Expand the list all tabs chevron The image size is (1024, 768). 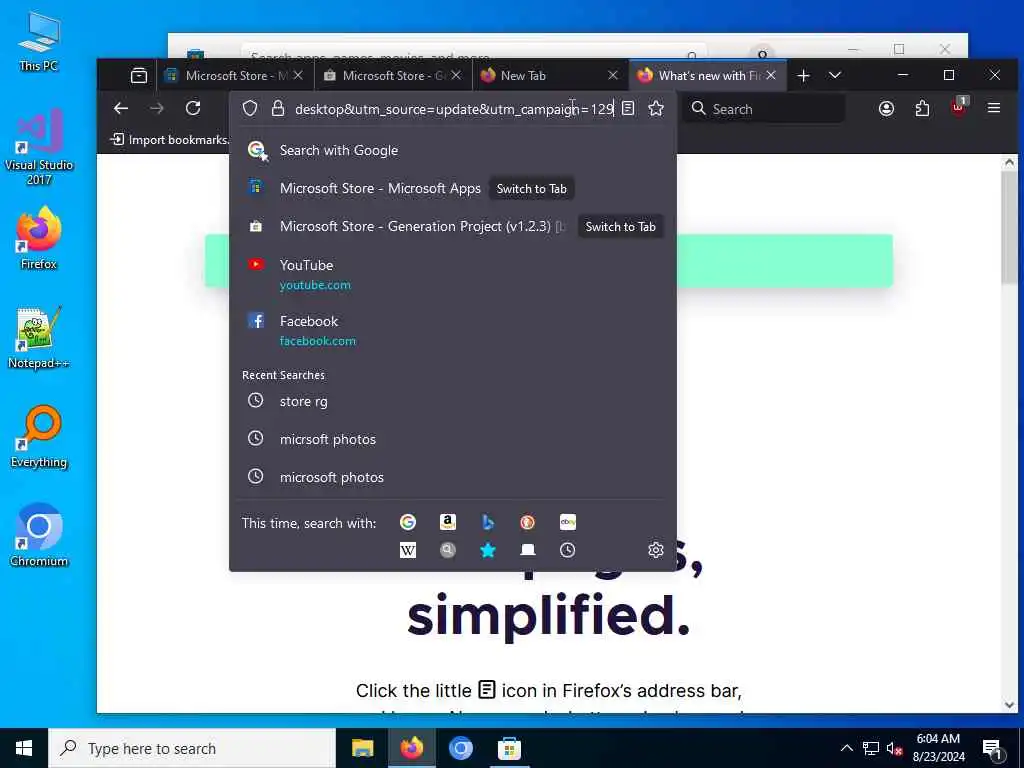[x=835, y=76]
